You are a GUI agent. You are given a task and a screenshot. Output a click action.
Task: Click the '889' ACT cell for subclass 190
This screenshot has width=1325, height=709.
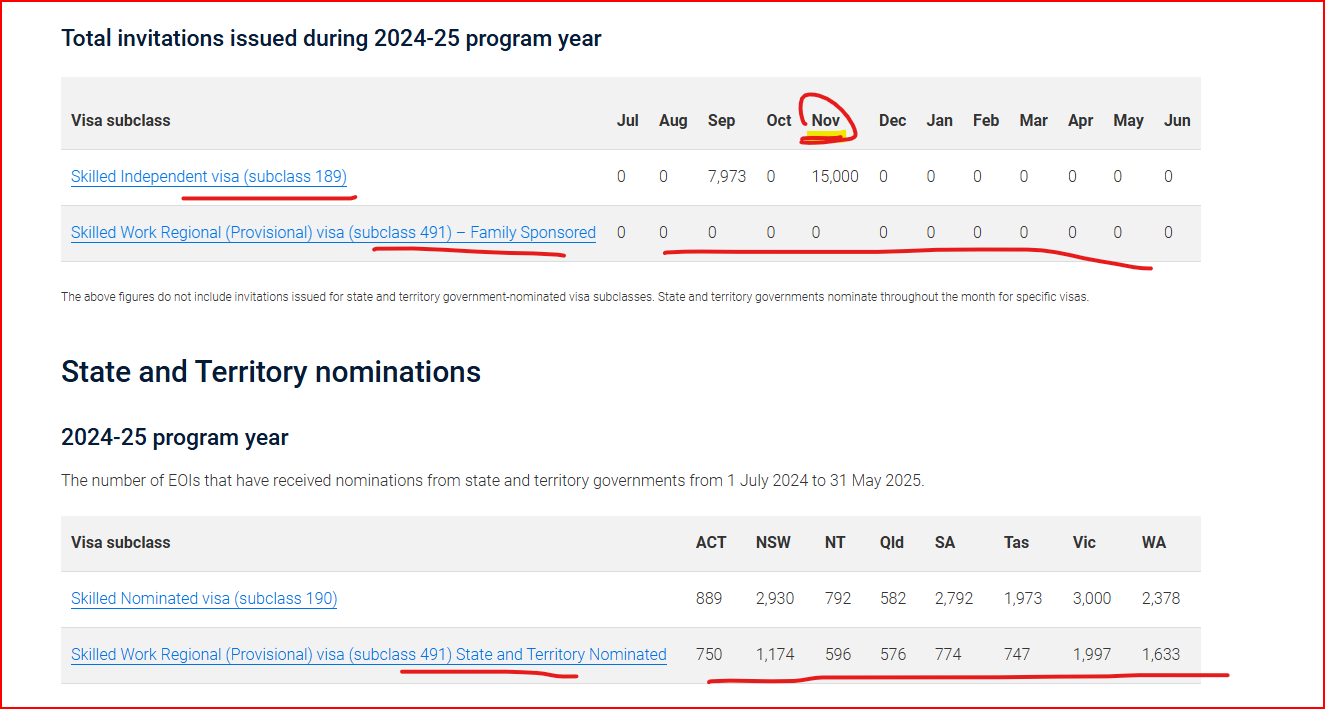coord(709,599)
